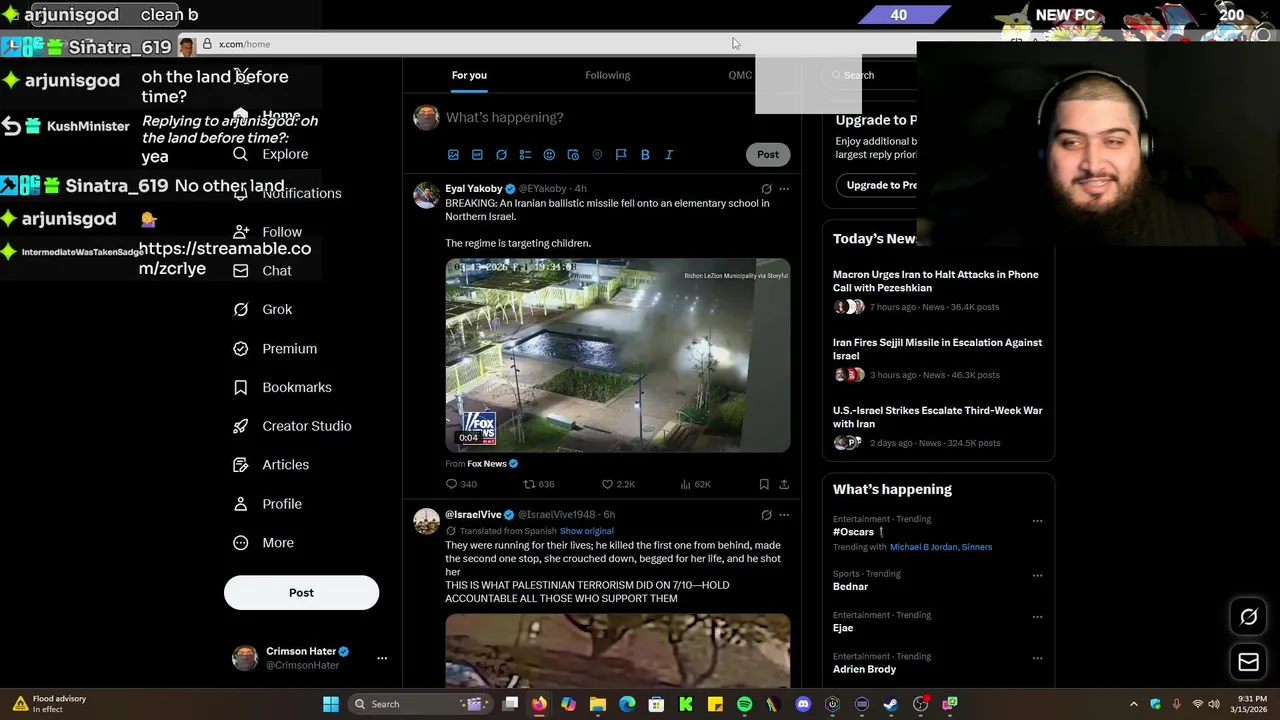Toggle italic formatting in composer
Screen dimensions: 1280x720
point(669,155)
